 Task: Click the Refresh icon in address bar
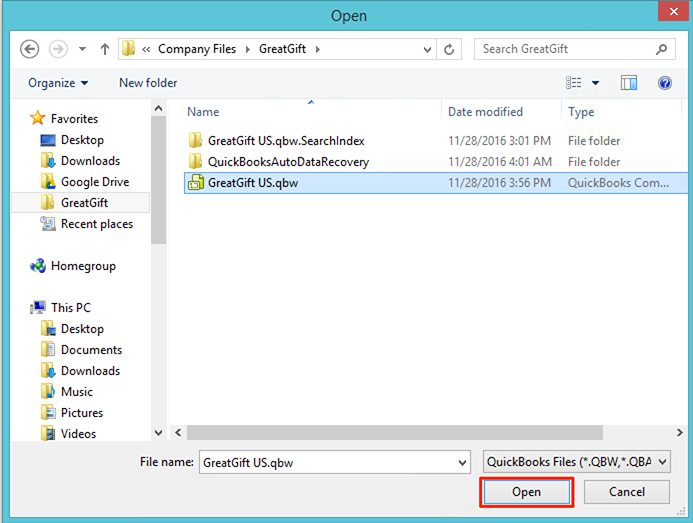coord(451,49)
